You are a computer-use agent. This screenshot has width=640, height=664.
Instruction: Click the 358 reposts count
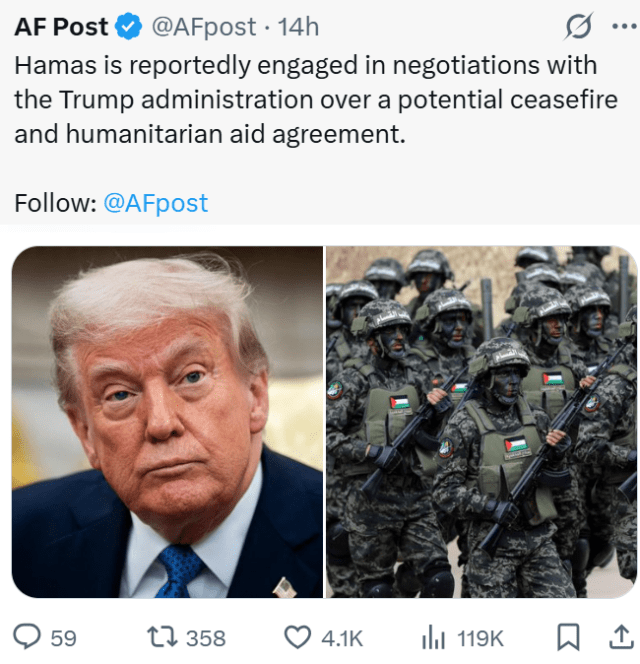[x=206, y=638]
